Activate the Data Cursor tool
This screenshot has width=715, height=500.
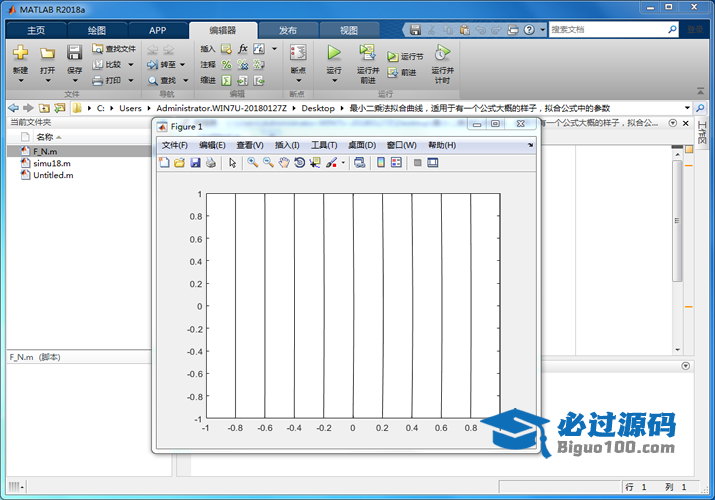[314, 162]
